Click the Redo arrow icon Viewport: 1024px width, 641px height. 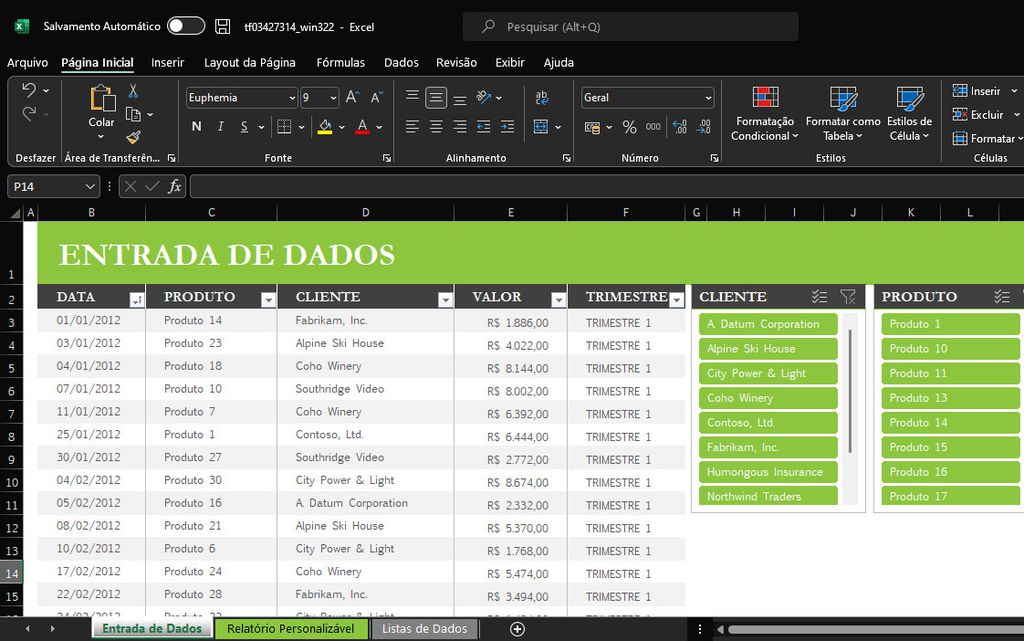click(x=29, y=114)
